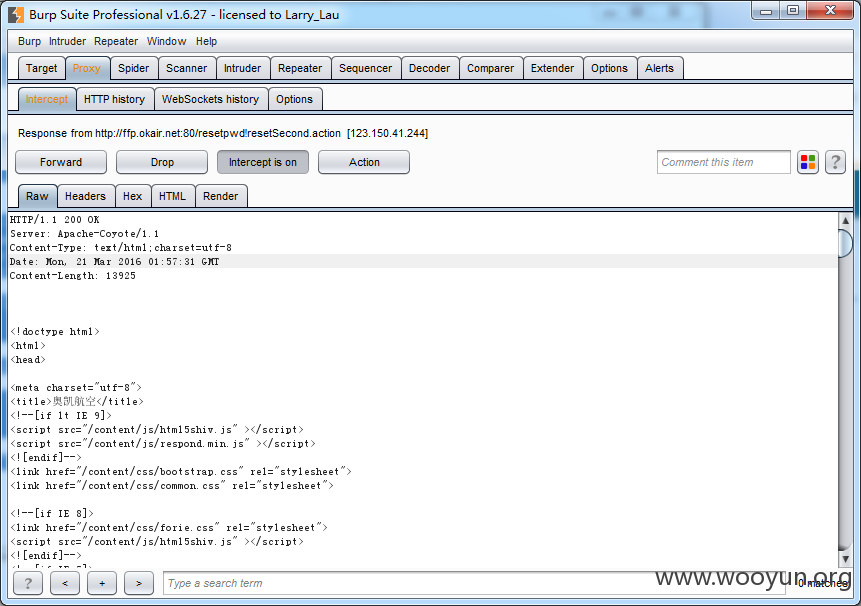Open the Burp menu
Viewport: 861px width, 606px height.
29,41
